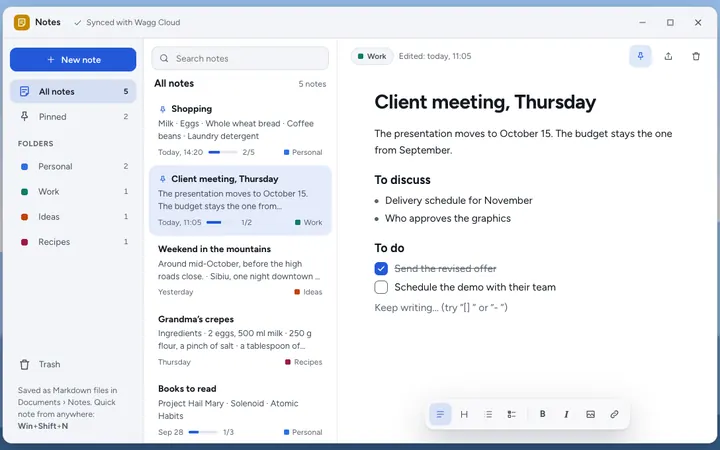The height and width of the screenshot is (450, 720).
Task: Click the yellow Notes app icon
Action: [x=22, y=22]
